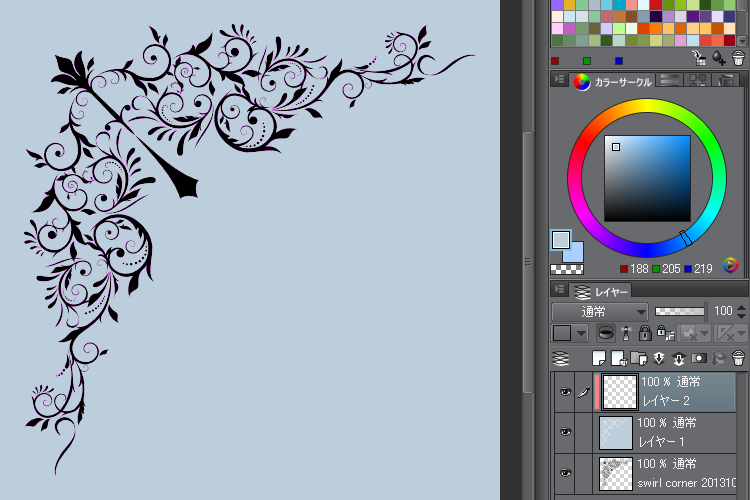Pick the magenta-purple swatch in the color set
Image resolution: width=750 pixels, height=500 pixels.
(569, 29)
